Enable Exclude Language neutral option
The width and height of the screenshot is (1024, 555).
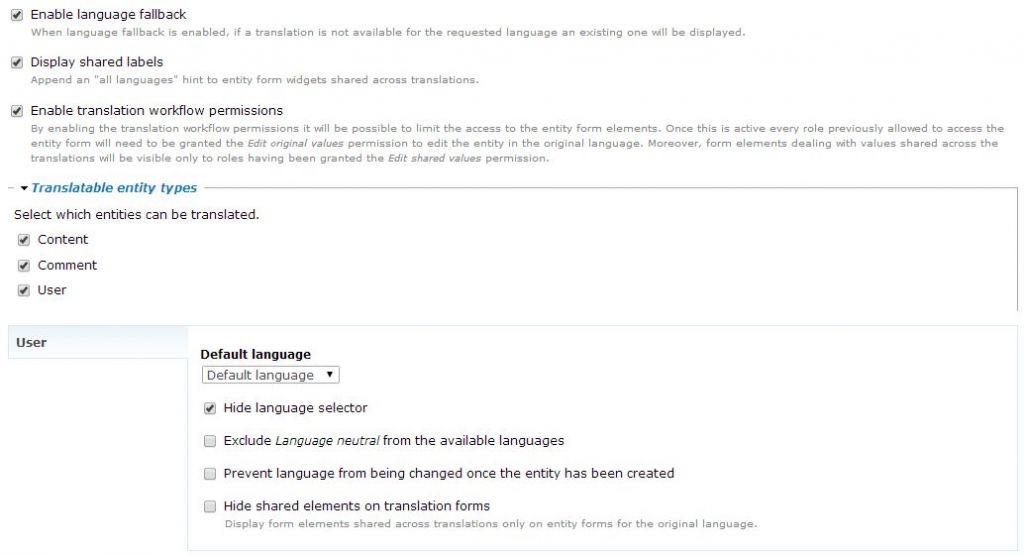210,441
